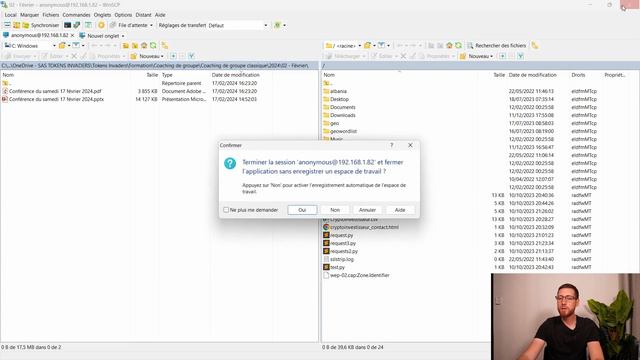Viewport: 640px width, 360px height.
Task: Open the Fichiers menu
Action: click(x=51, y=15)
